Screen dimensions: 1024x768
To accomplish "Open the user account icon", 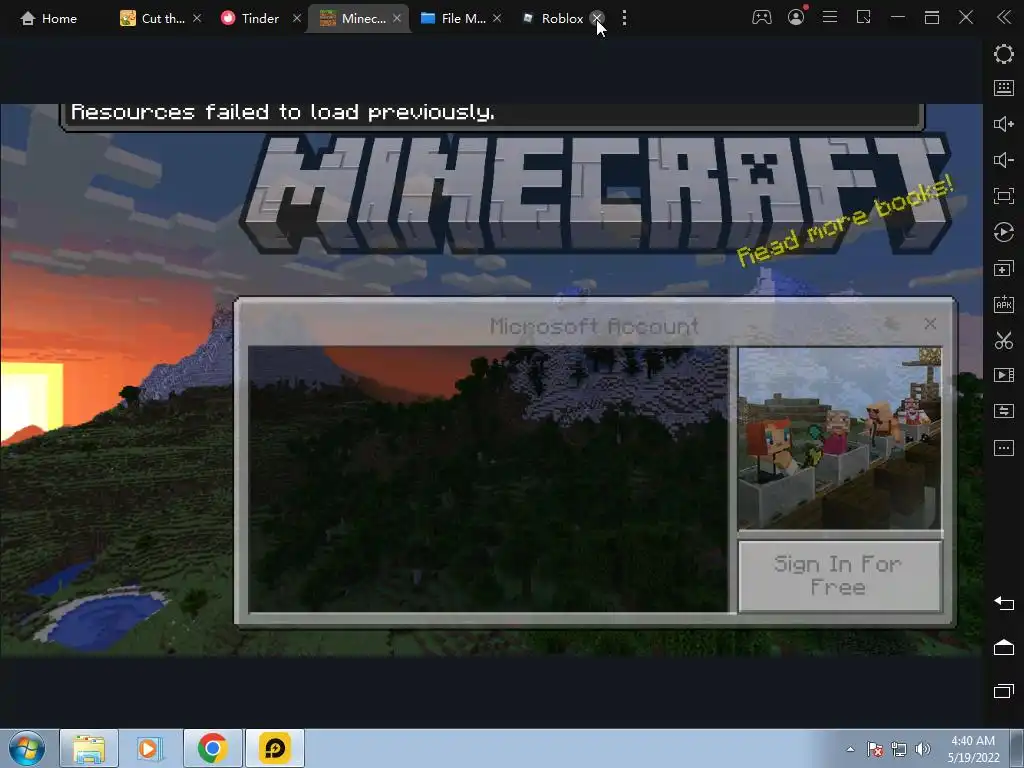I will pos(796,17).
